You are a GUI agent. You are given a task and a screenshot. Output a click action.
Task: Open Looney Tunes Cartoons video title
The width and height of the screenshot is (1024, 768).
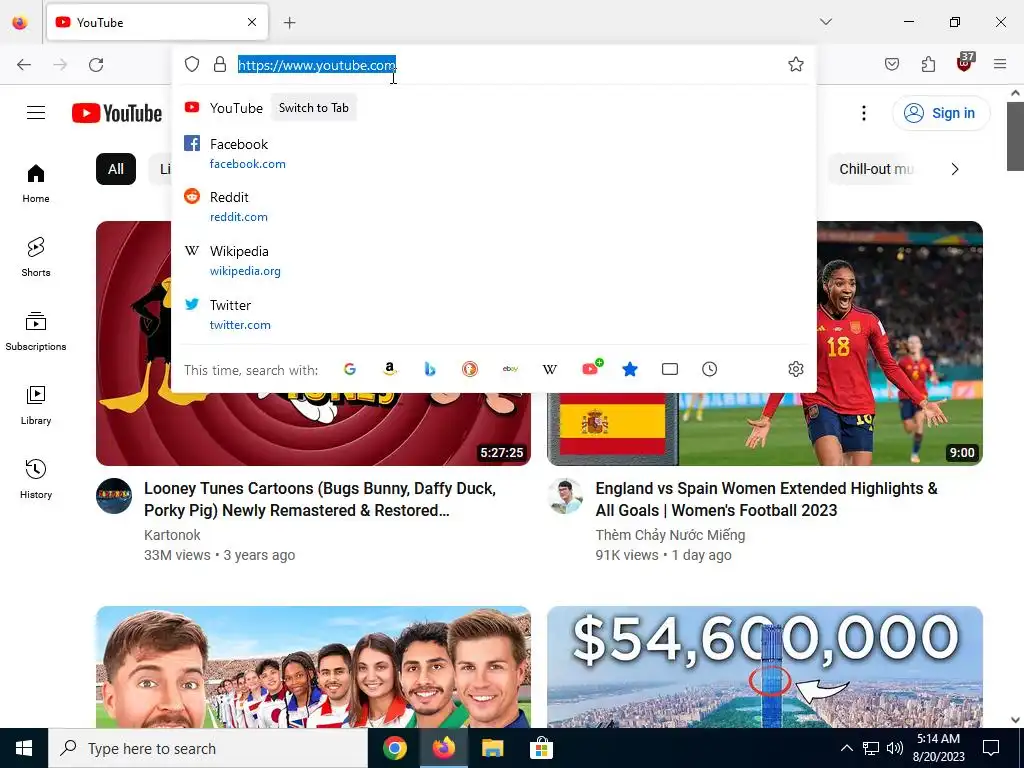click(x=320, y=500)
